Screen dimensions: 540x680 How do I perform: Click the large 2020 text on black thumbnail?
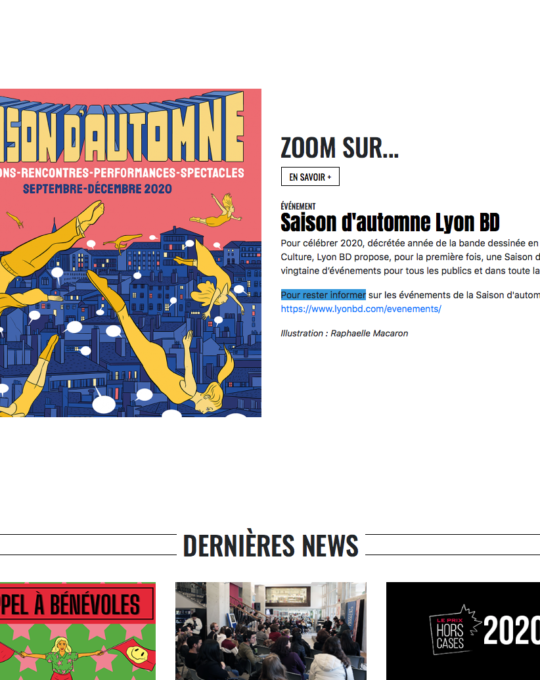coord(512,631)
